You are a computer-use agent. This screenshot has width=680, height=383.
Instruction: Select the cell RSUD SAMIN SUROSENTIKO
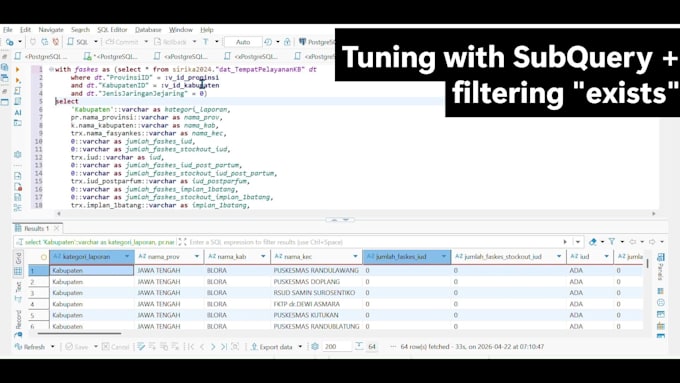pos(316,293)
